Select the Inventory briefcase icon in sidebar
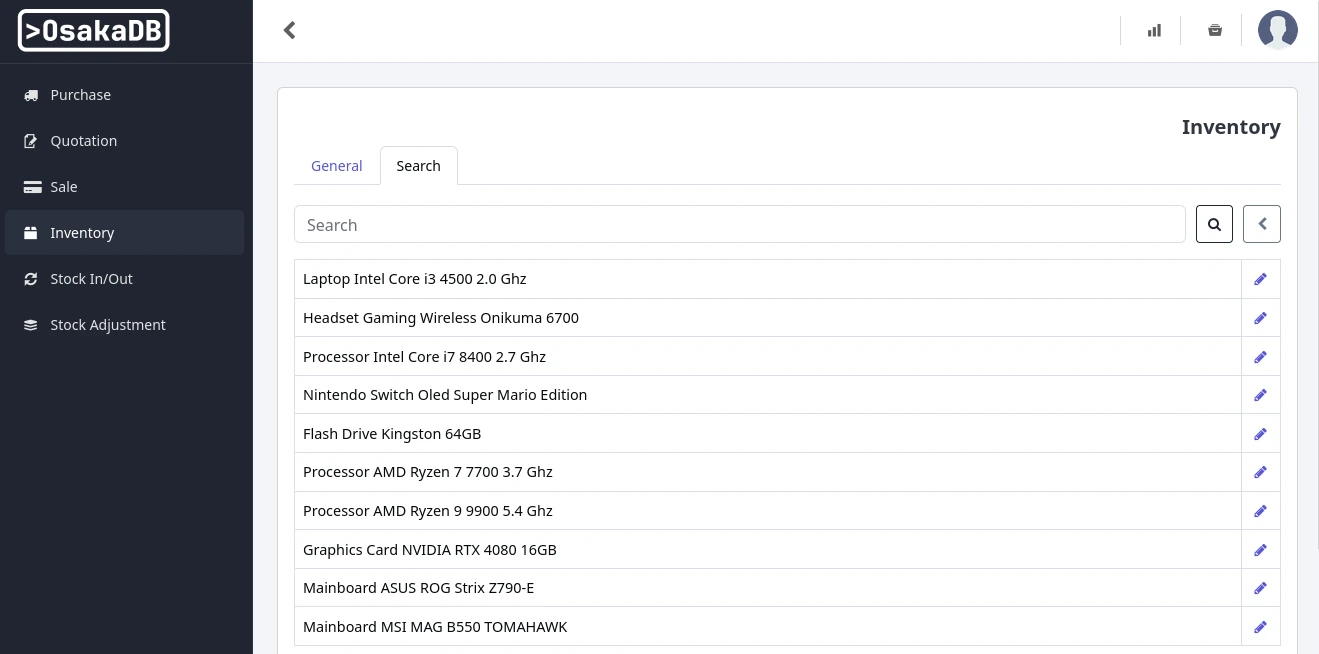 (x=30, y=232)
